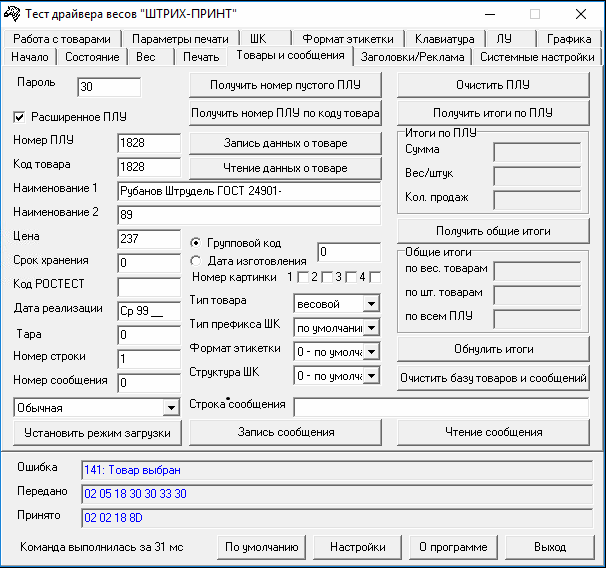Switch to the Графика tab
The width and height of the screenshot is (606, 568).
[569, 39]
